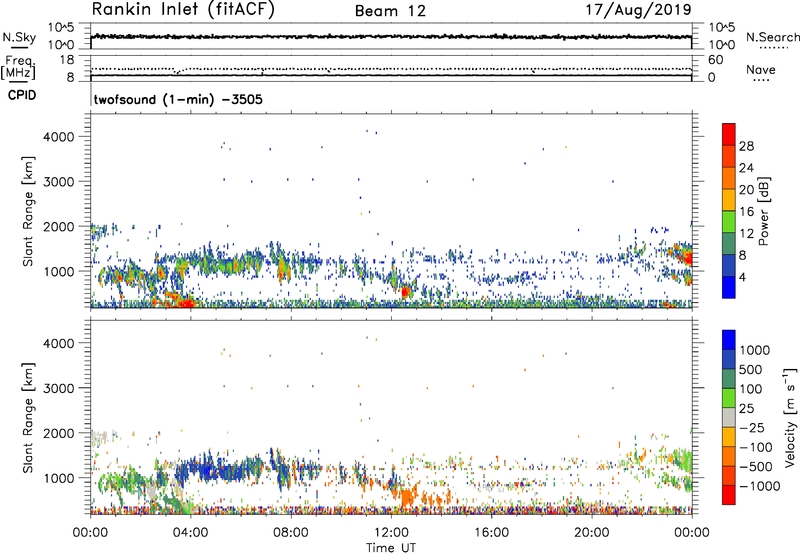Pick the gray Velocity segment between 25 and -25

(x=729, y=417)
